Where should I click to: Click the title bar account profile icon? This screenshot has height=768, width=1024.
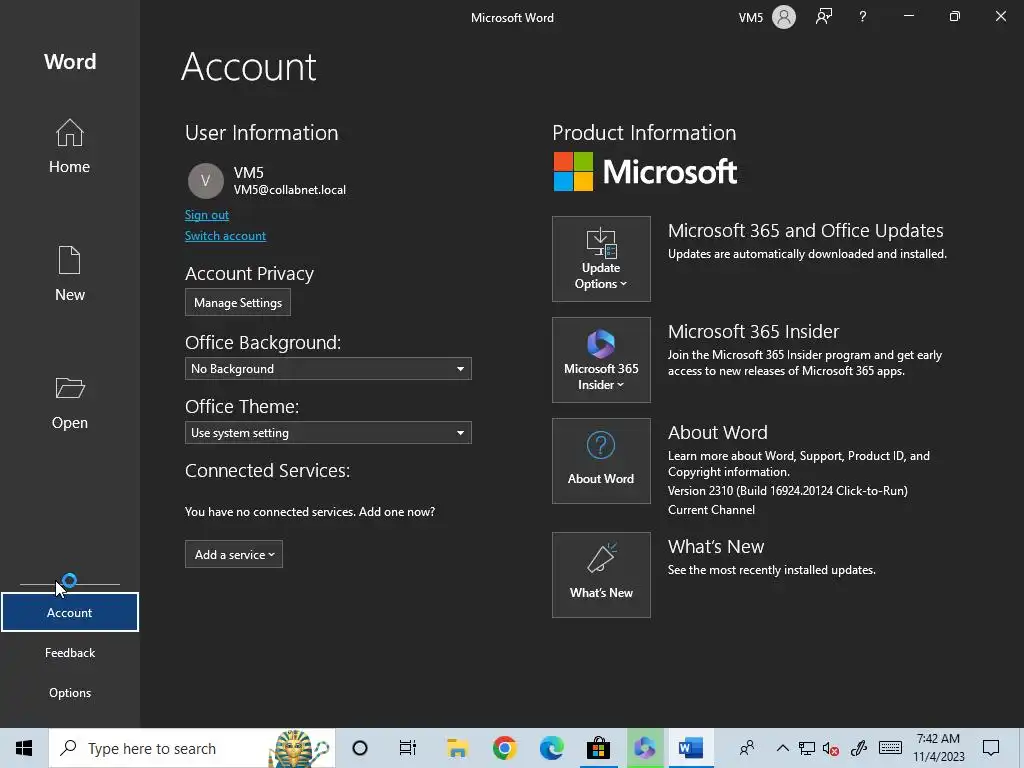point(784,17)
